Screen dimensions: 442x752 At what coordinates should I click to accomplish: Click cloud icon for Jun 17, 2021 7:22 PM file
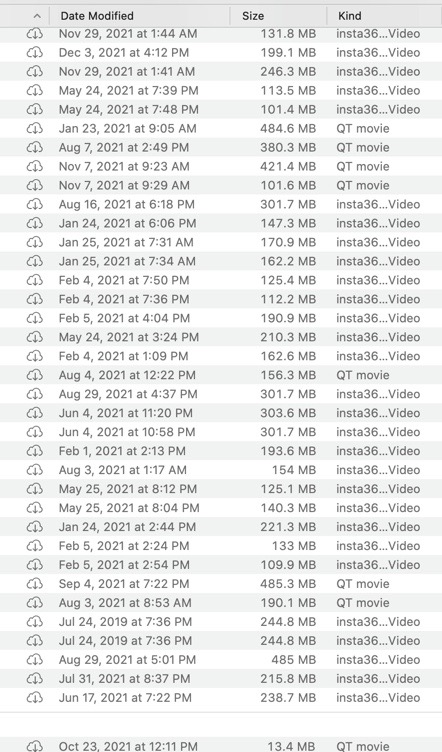tap(35, 698)
